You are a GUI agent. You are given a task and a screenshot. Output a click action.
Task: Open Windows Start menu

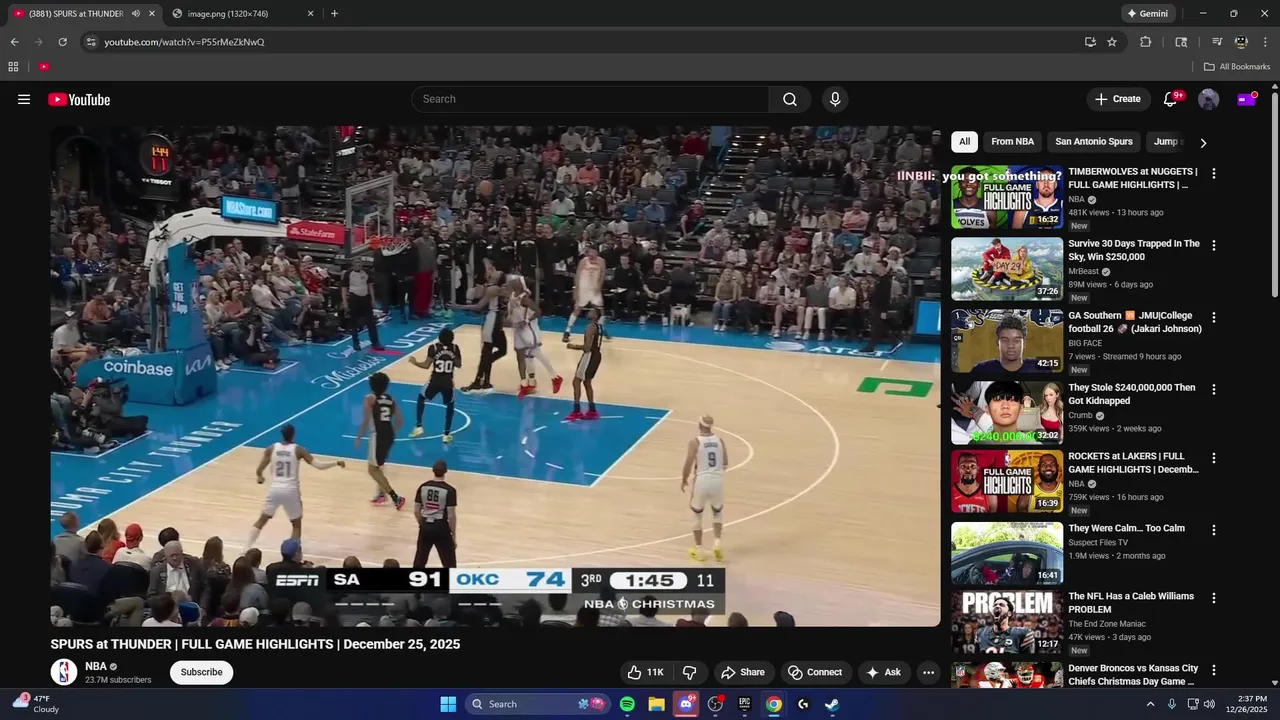coord(448,704)
